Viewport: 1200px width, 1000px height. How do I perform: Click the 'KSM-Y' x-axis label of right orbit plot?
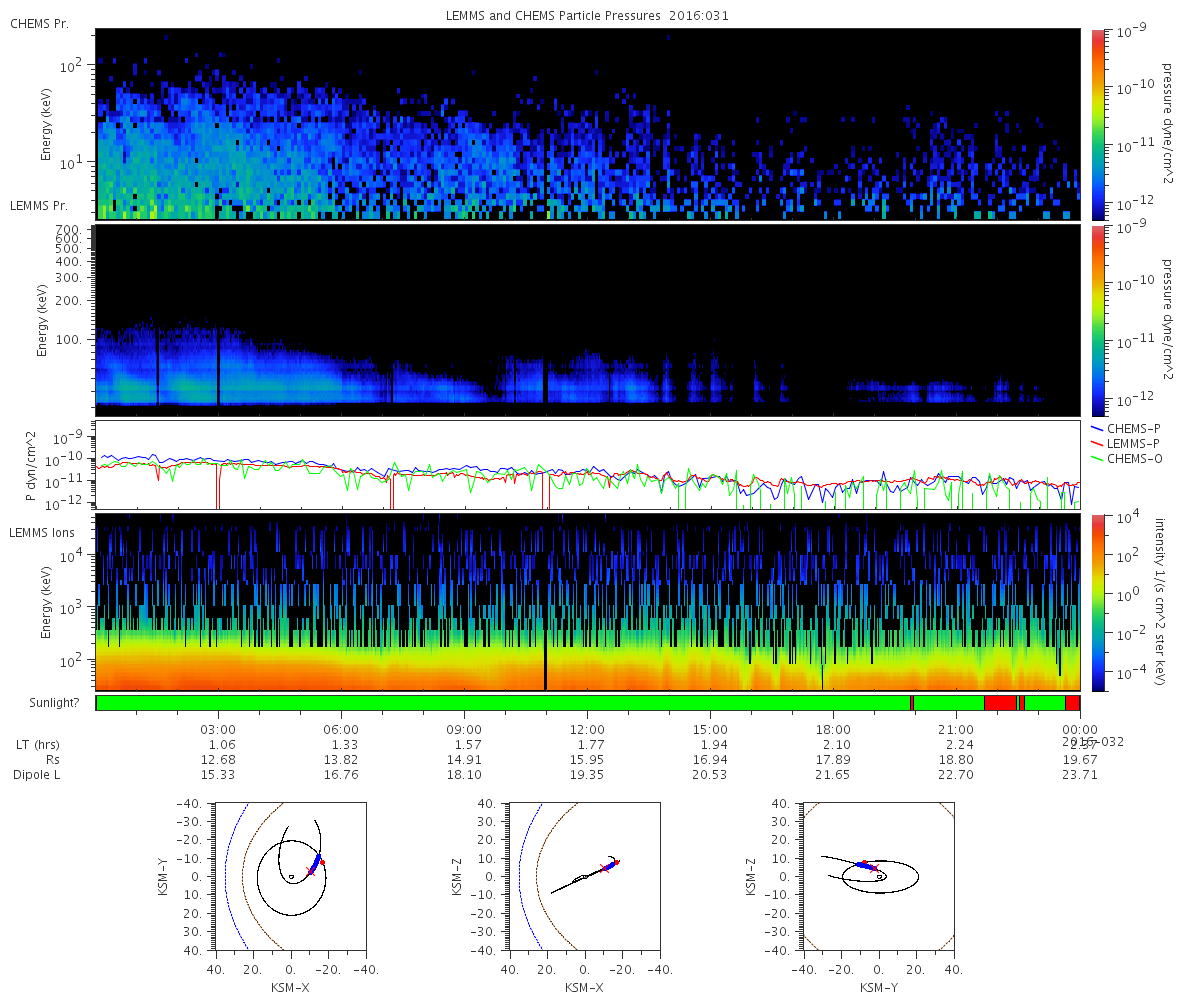pyautogui.click(x=879, y=987)
